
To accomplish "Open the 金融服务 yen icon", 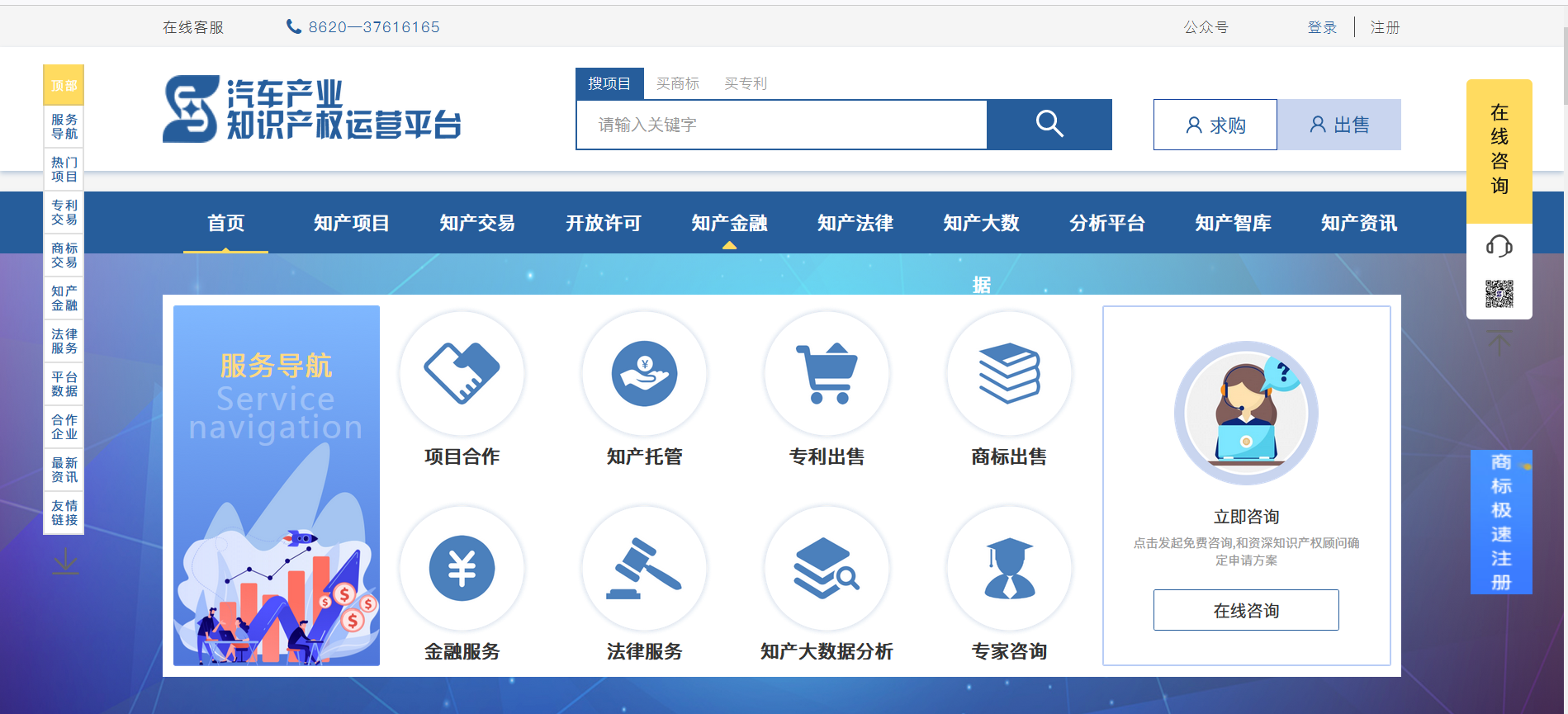I will pyautogui.click(x=462, y=569).
